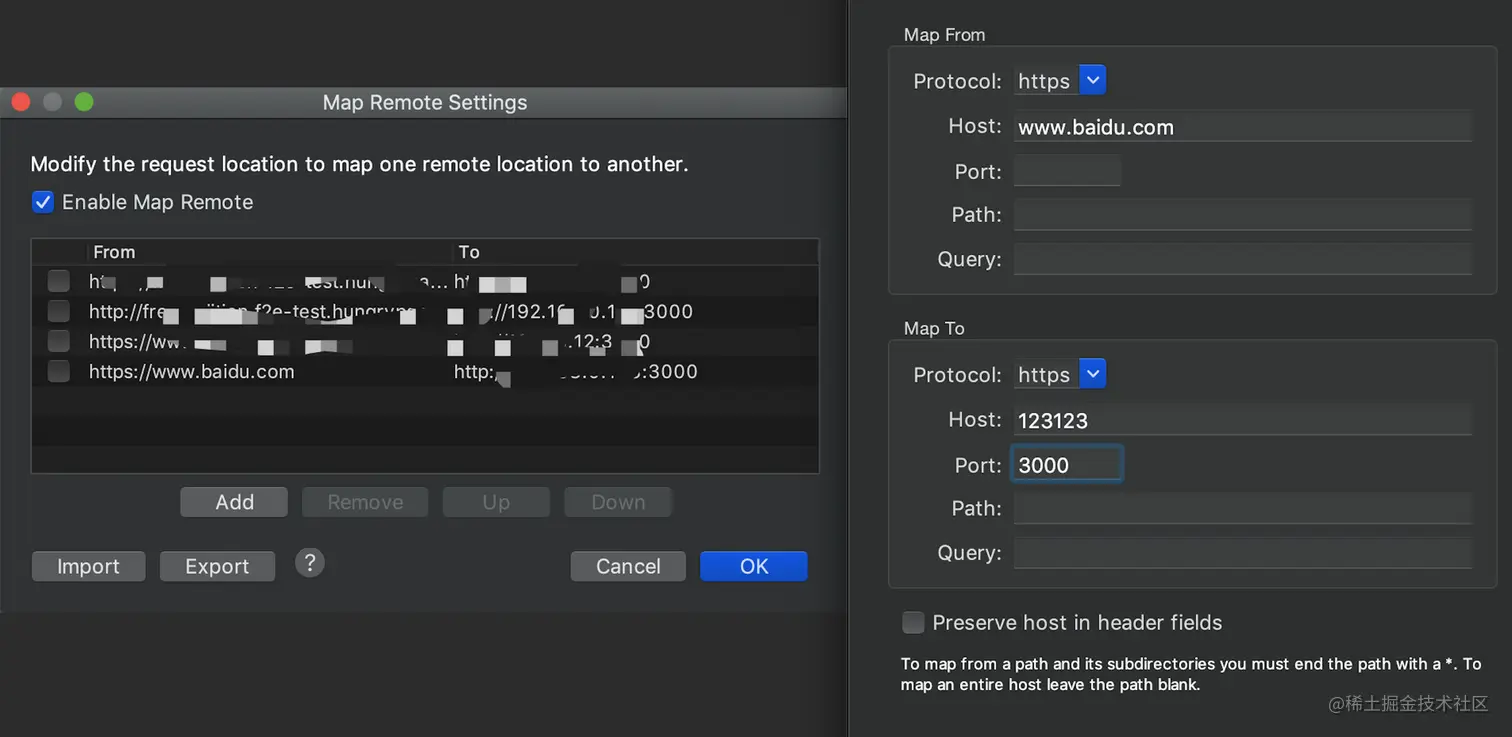1512x737 pixels.
Task: Click the Add mapping button
Action: [234, 502]
